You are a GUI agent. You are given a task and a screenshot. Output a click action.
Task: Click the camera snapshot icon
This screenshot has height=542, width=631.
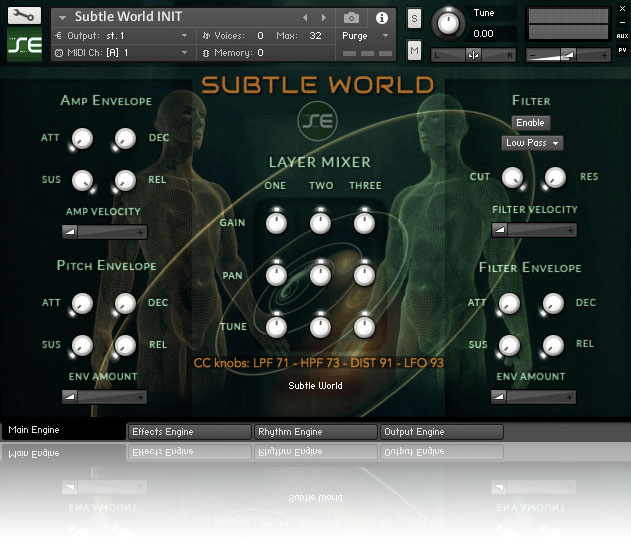pos(351,18)
